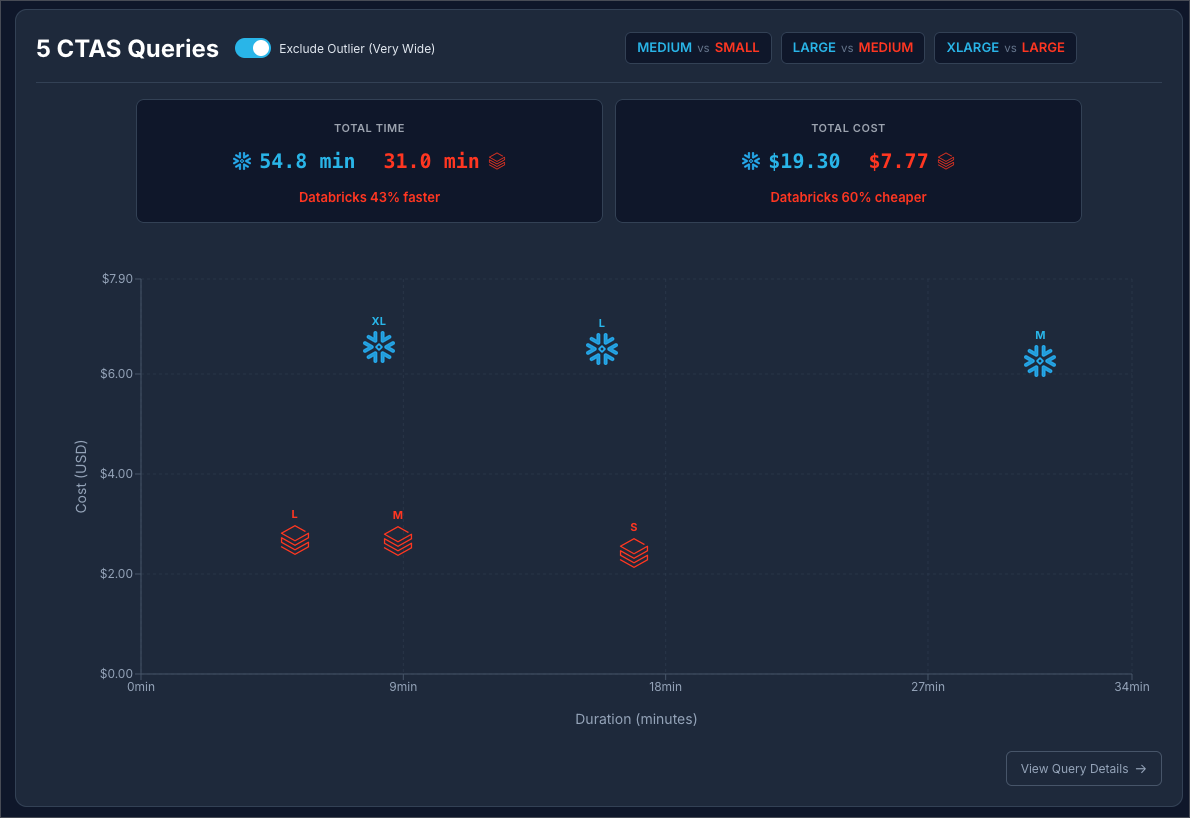
Task: Click the TOTAL TIME card title
Action: (x=370, y=128)
